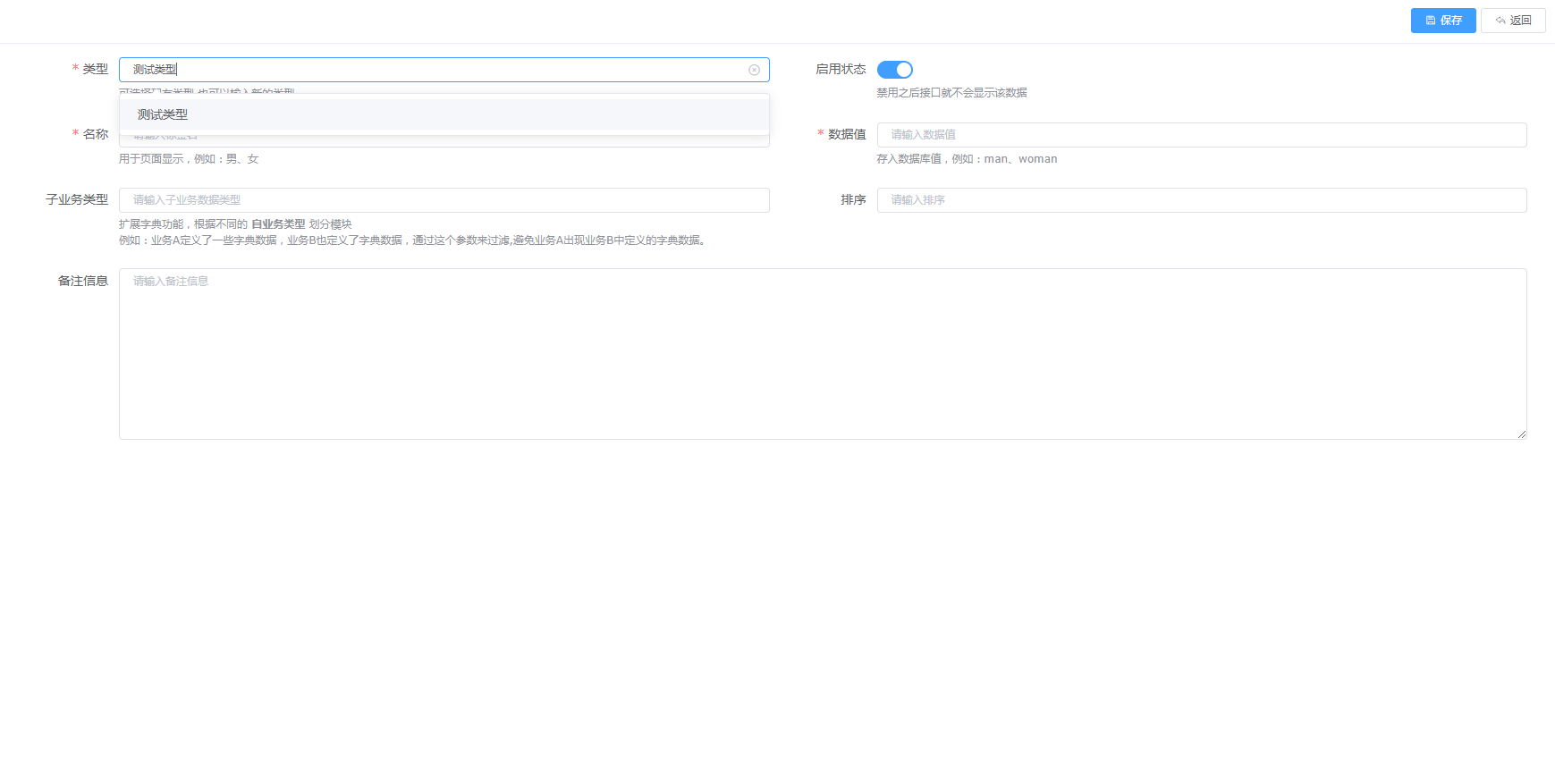The width and height of the screenshot is (1555, 784).
Task: Click the 排序 field label
Action: [x=853, y=200]
